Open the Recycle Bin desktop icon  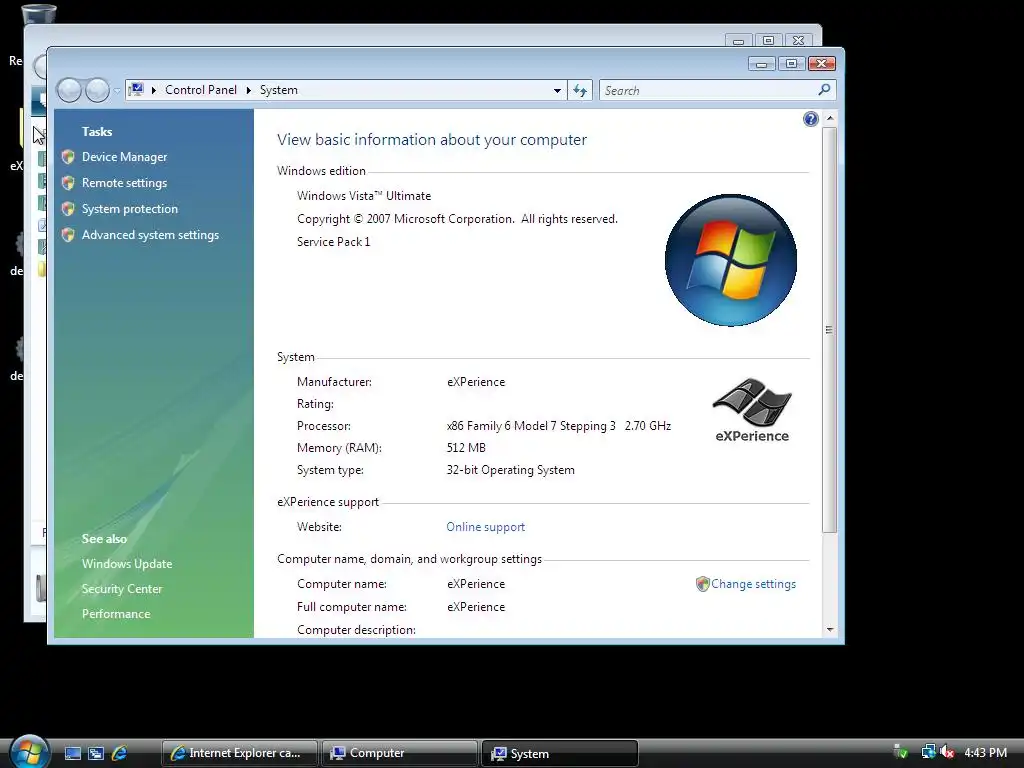(38, 14)
